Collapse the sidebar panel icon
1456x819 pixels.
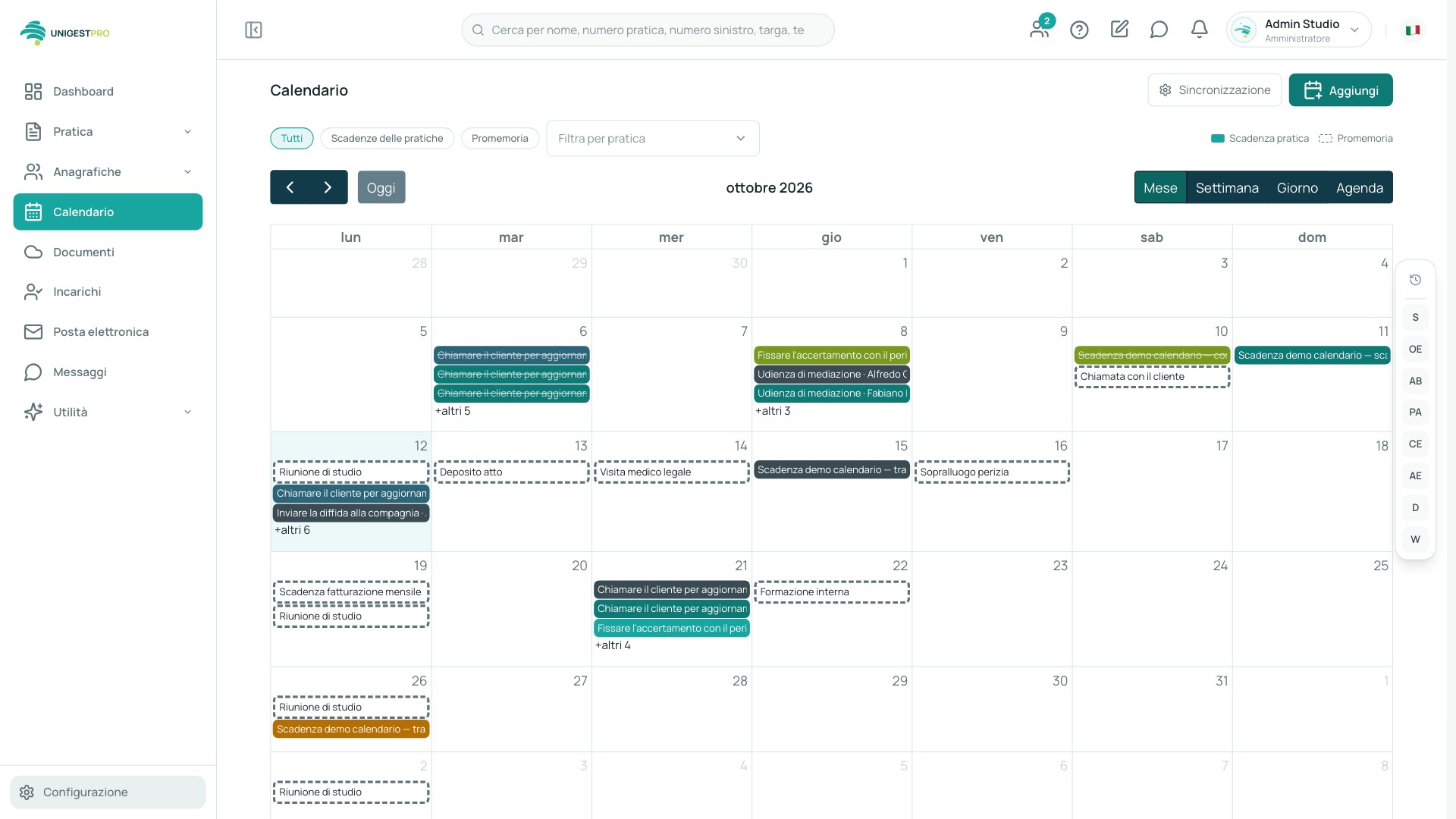(253, 30)
